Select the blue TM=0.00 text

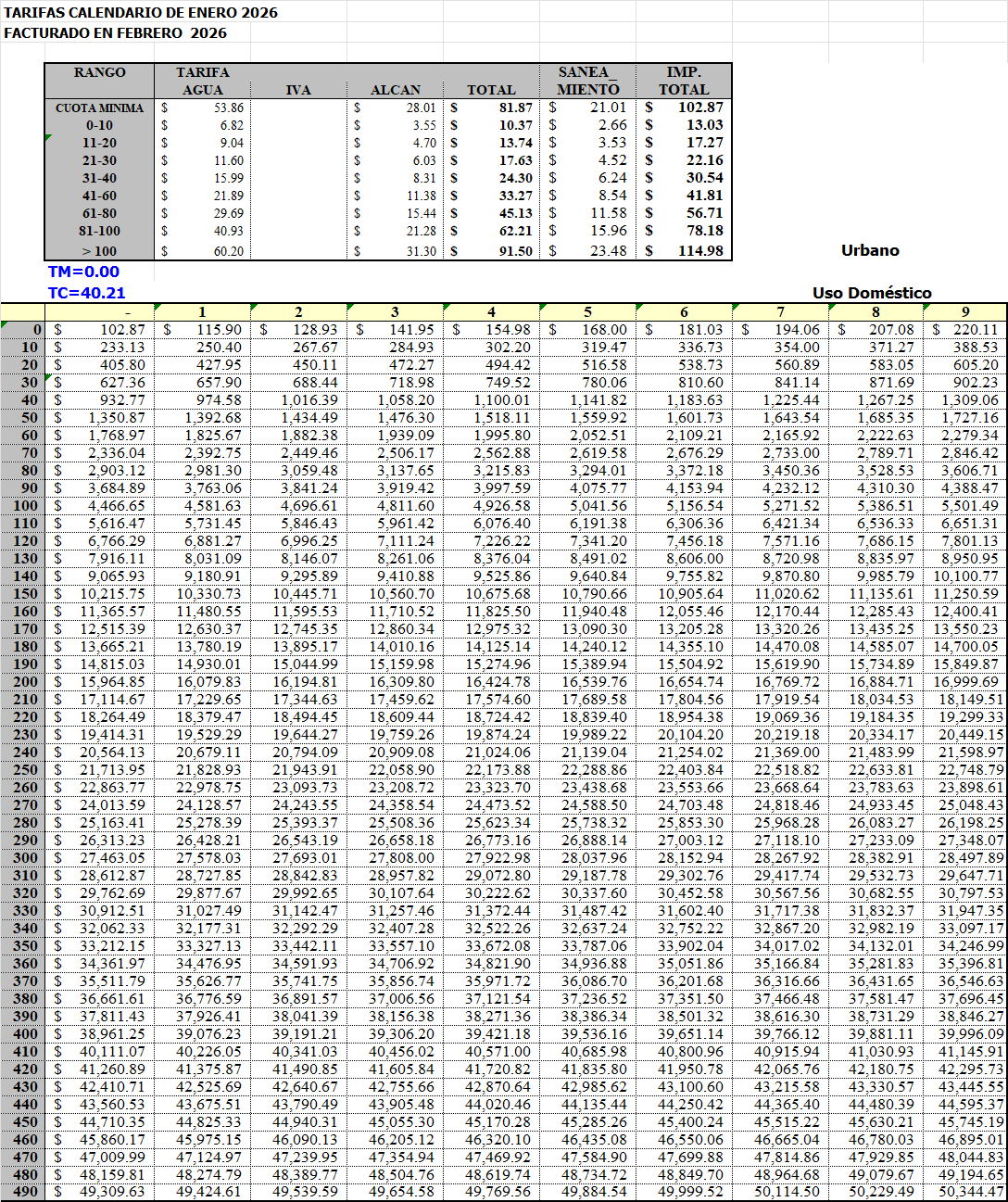(84, 272)
